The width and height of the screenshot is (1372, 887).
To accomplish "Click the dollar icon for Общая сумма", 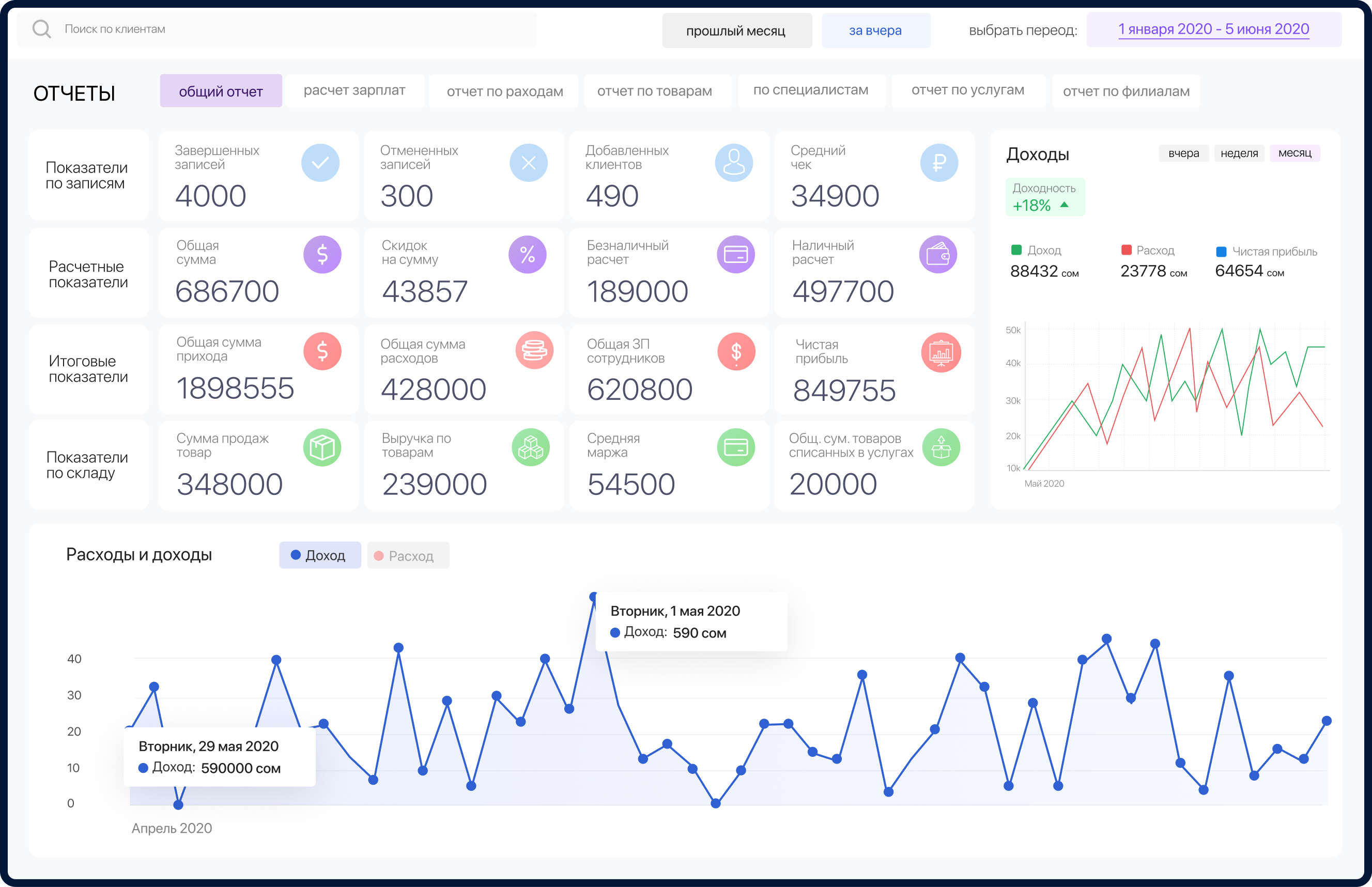I will tap(322, 255).
